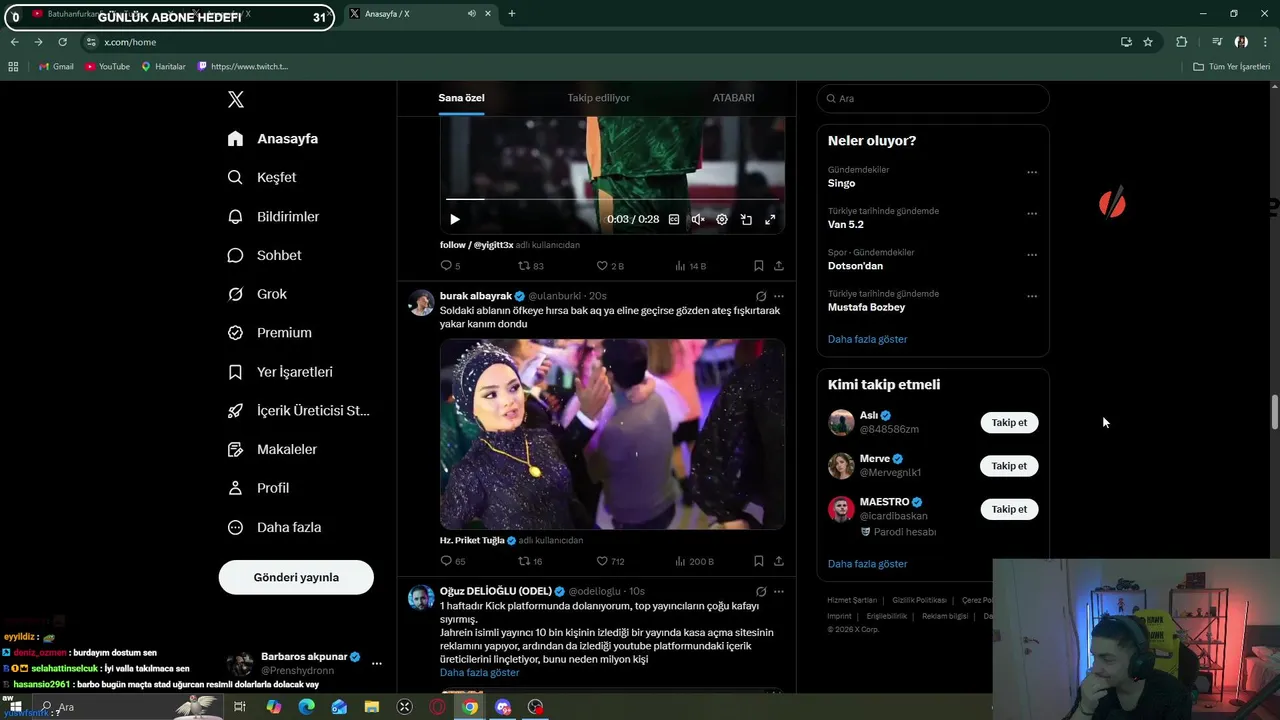Open options for the Mustafa Bozbey trend
1280x720 pixels.
coord(1032,296)
